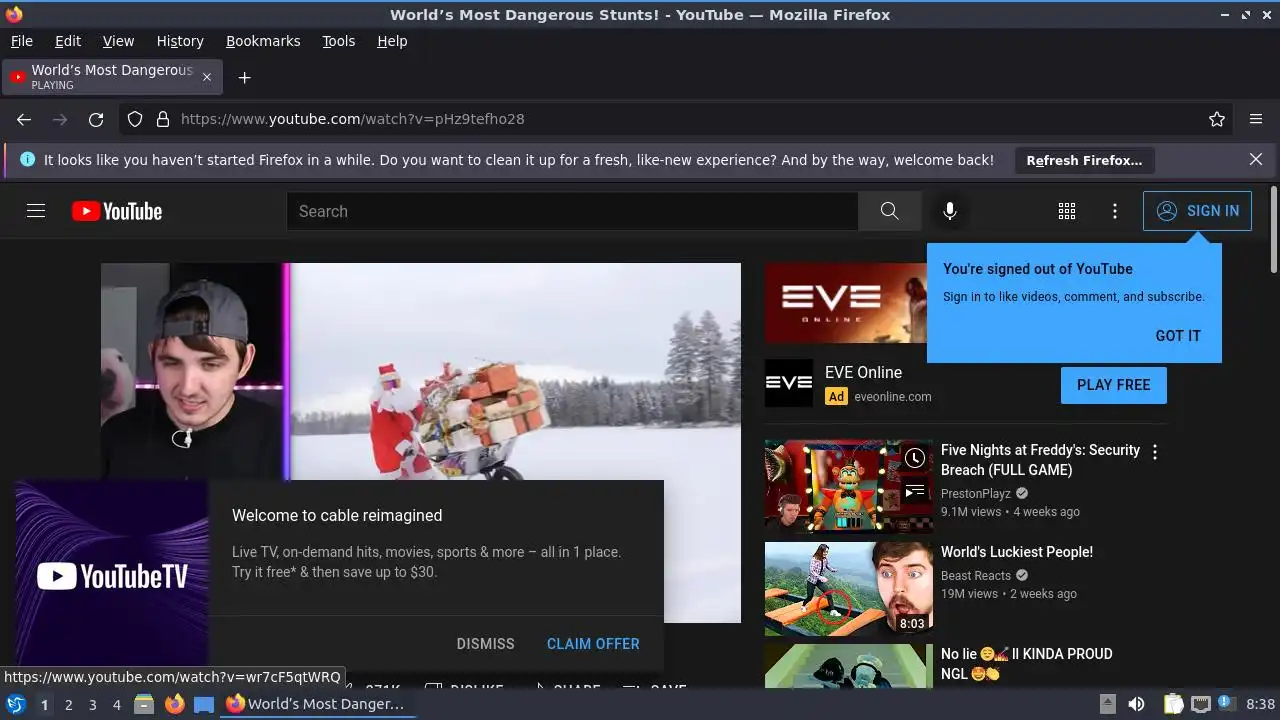Screen dimensions: 1280x720
Task: Open the Help menu
Action: [392, 41]
